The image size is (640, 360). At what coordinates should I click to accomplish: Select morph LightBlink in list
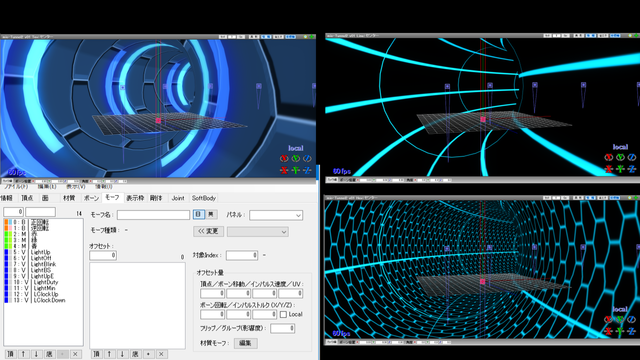[43, 264]
